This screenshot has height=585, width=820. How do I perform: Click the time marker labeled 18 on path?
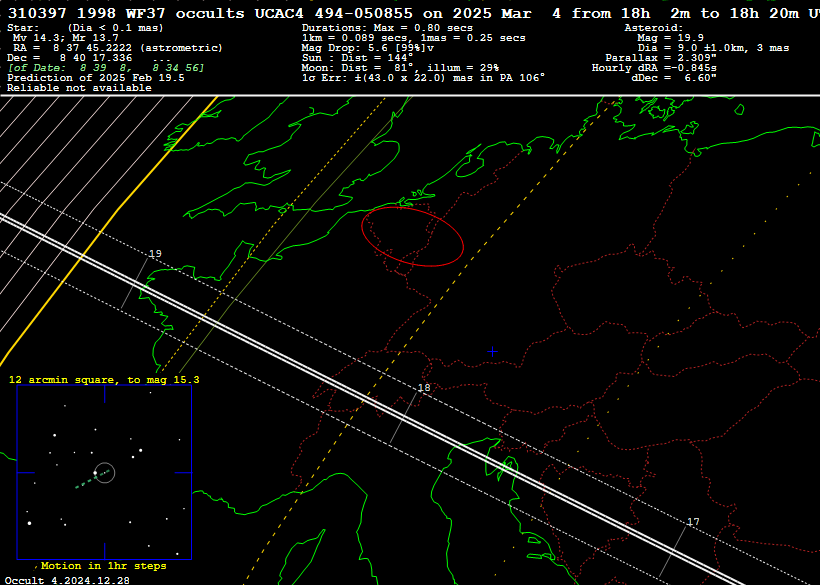[424, 388]
